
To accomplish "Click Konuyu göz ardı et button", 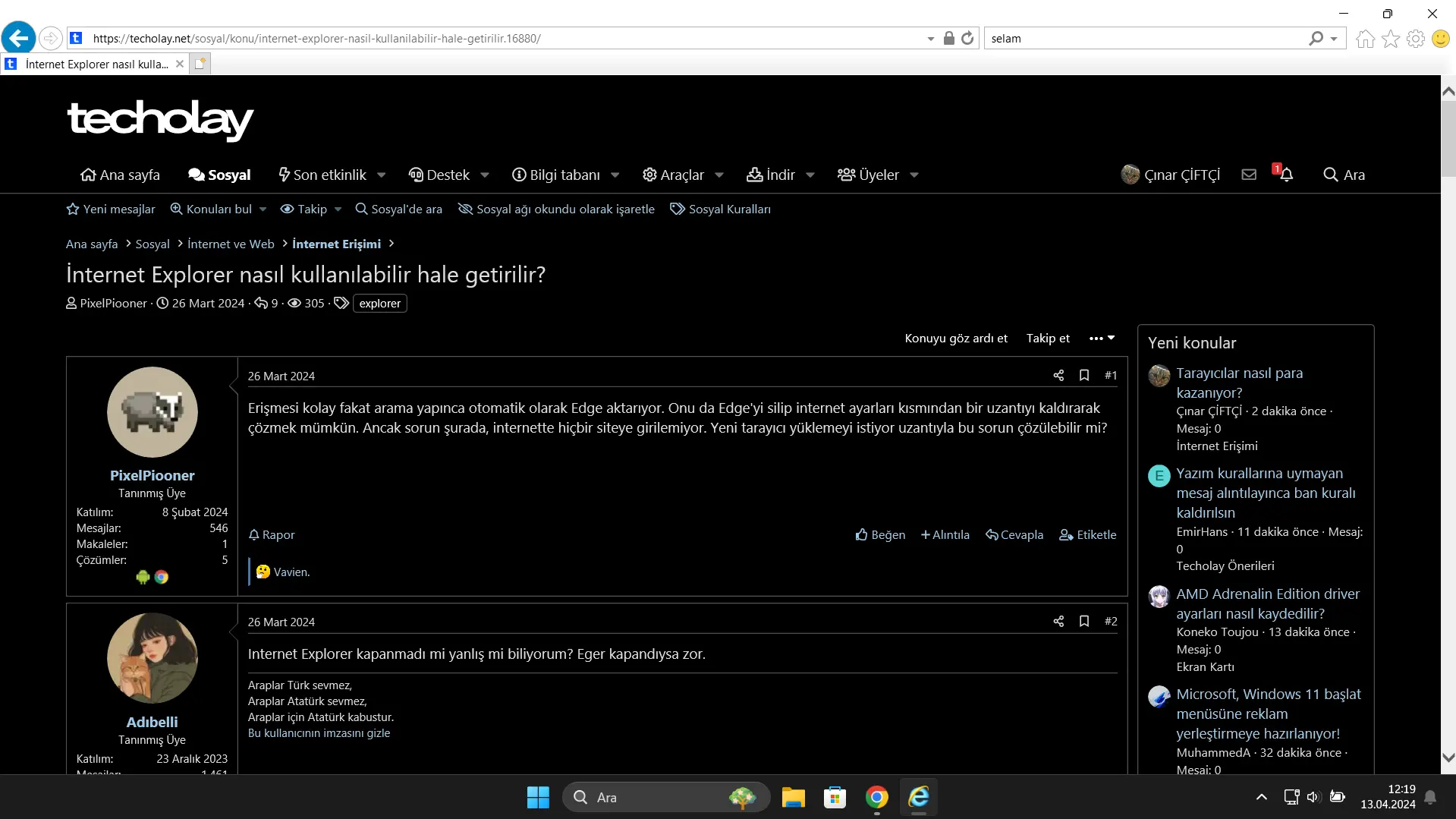I will tap(956, 339).
